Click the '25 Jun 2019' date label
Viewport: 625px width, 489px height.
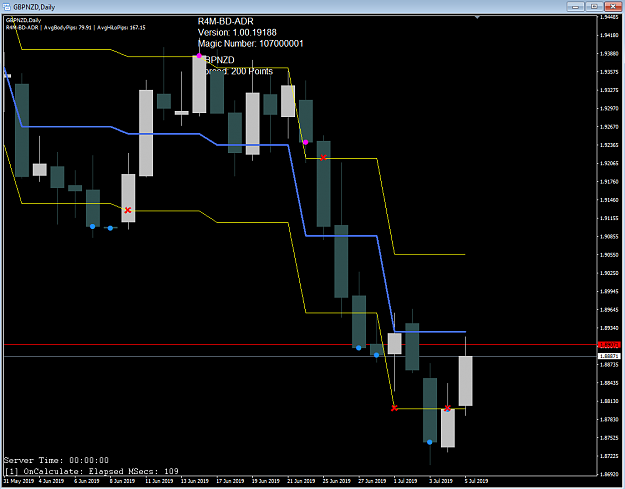(x=336, y=481)
